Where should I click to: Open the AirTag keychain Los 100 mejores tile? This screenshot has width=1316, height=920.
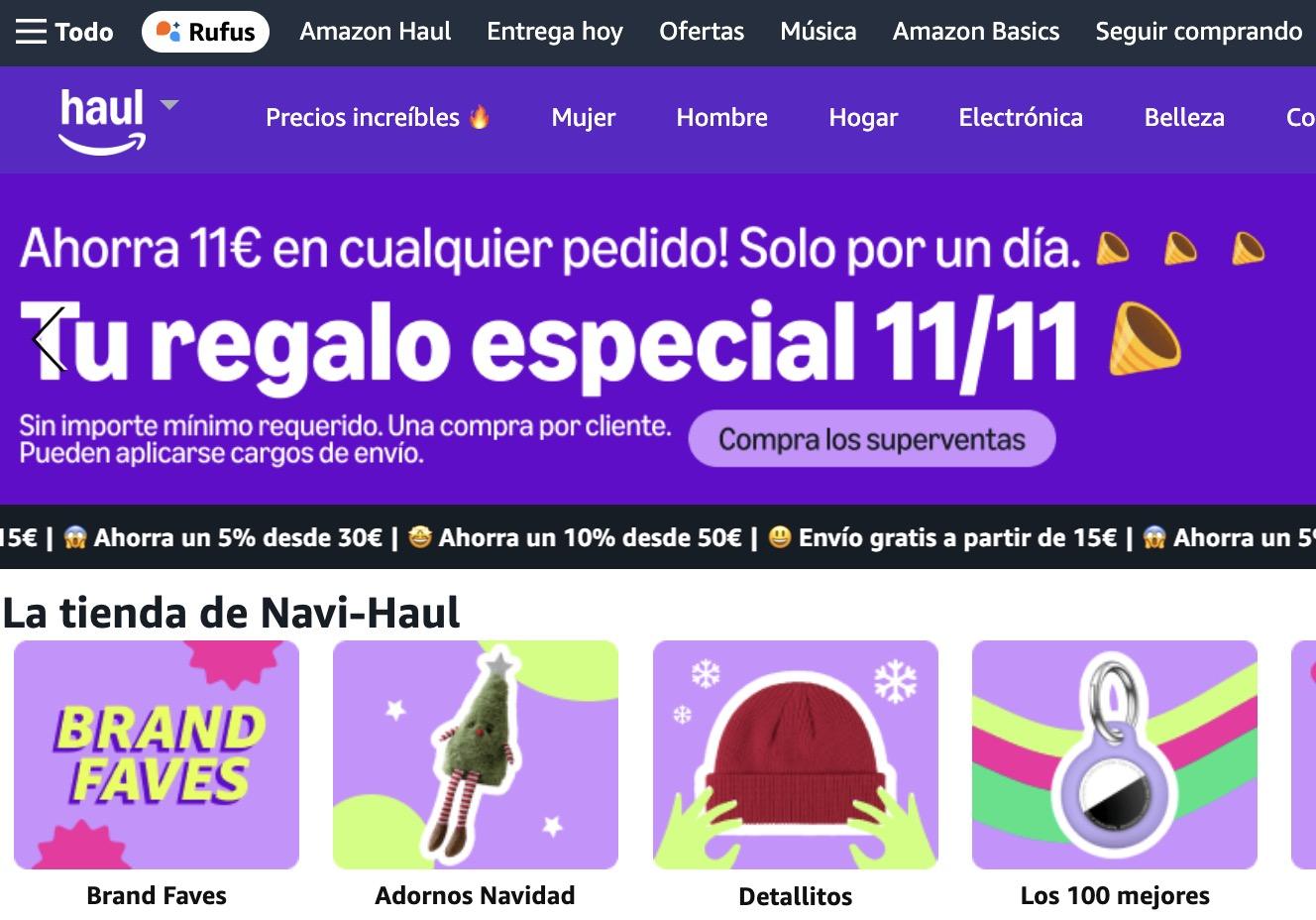1115,754
